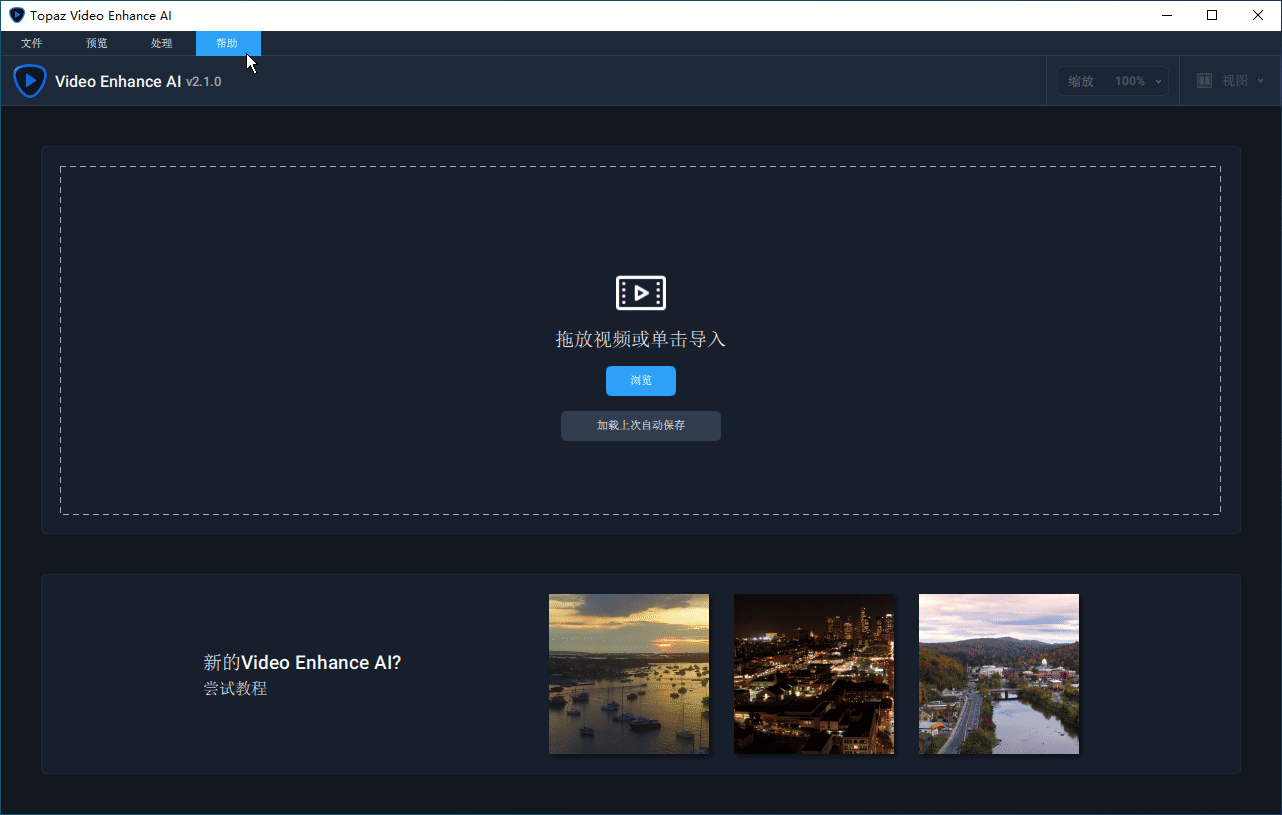Close the Topaz Video Enhance AI window

coord(1258,15)
